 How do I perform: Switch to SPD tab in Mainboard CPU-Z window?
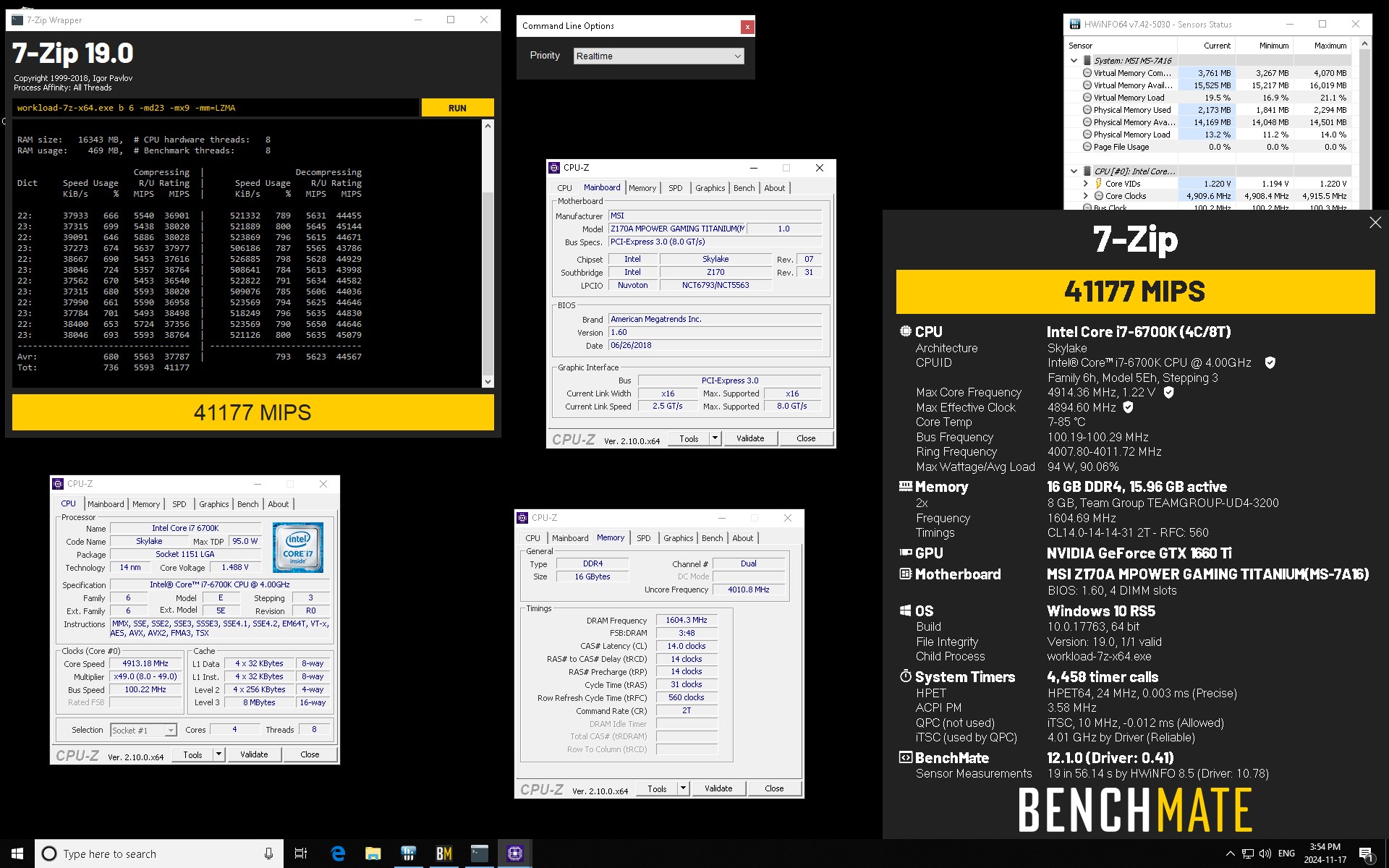click(x=675, y=188)
